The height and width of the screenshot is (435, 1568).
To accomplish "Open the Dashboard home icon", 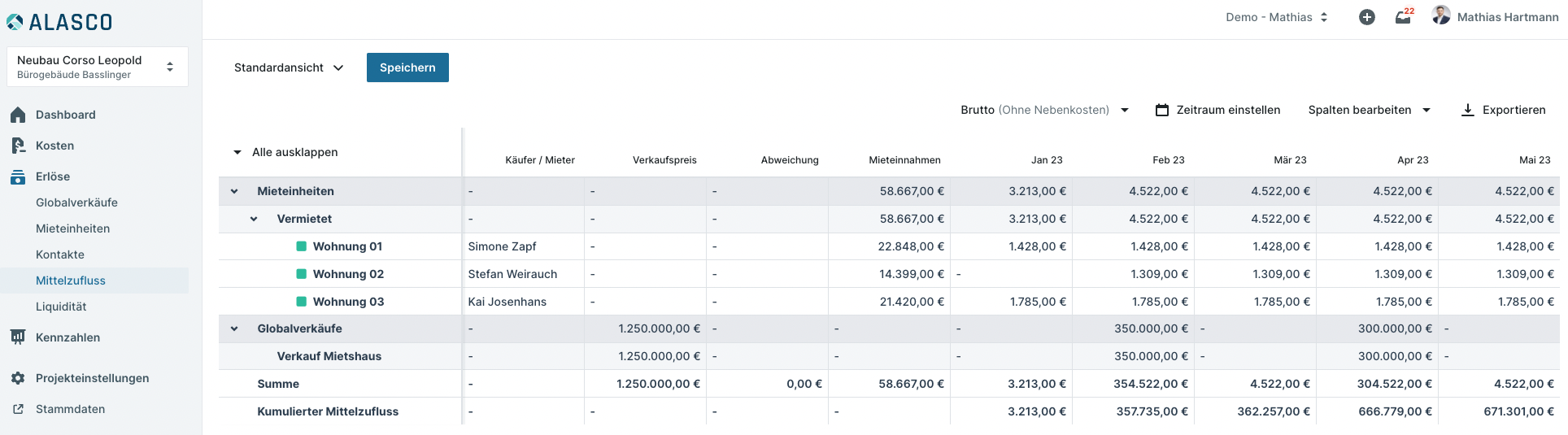I will (x=18, y=115).
